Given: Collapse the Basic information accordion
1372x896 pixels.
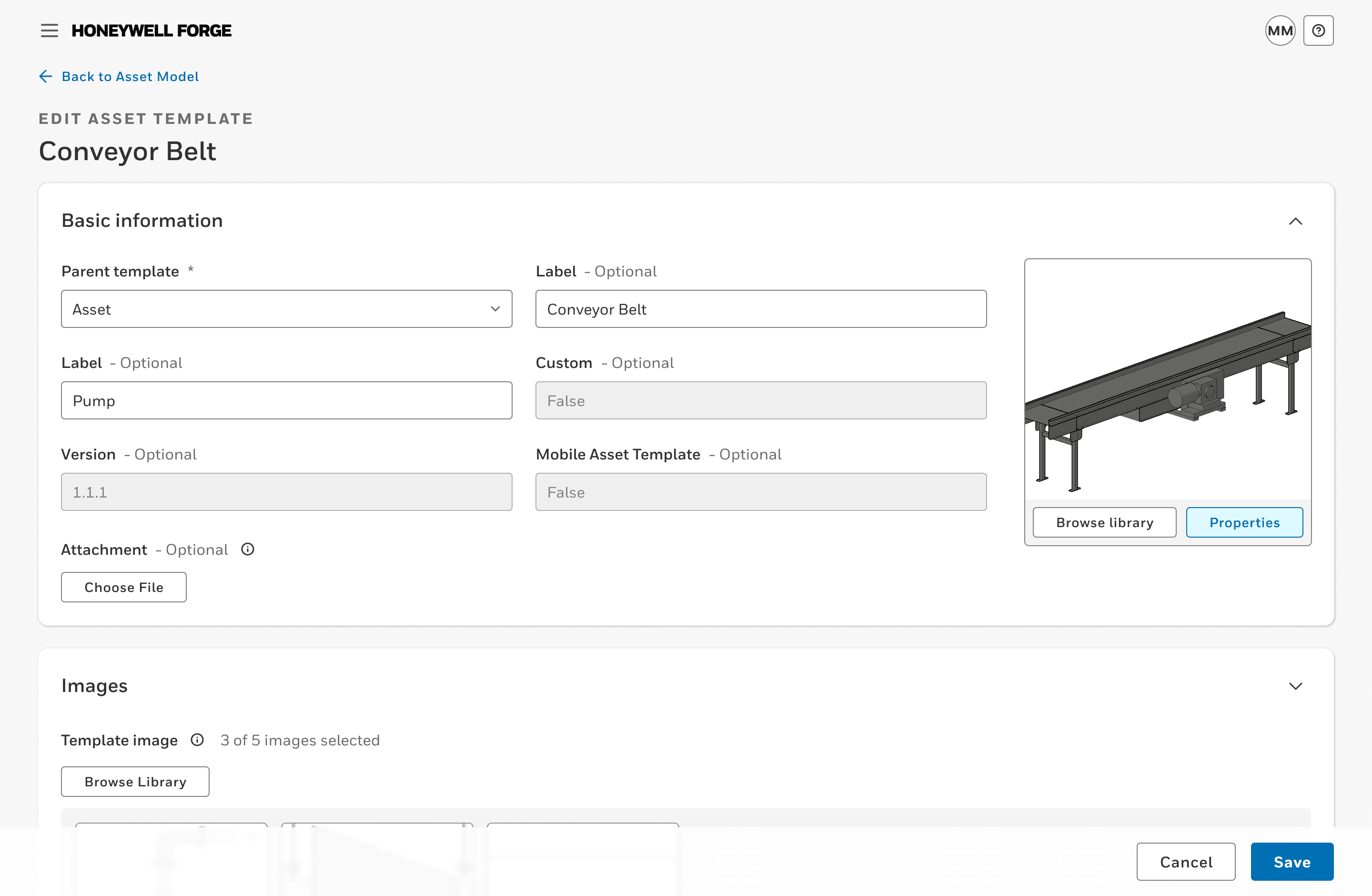Looking at the screenshot, I should point(1296,221).
